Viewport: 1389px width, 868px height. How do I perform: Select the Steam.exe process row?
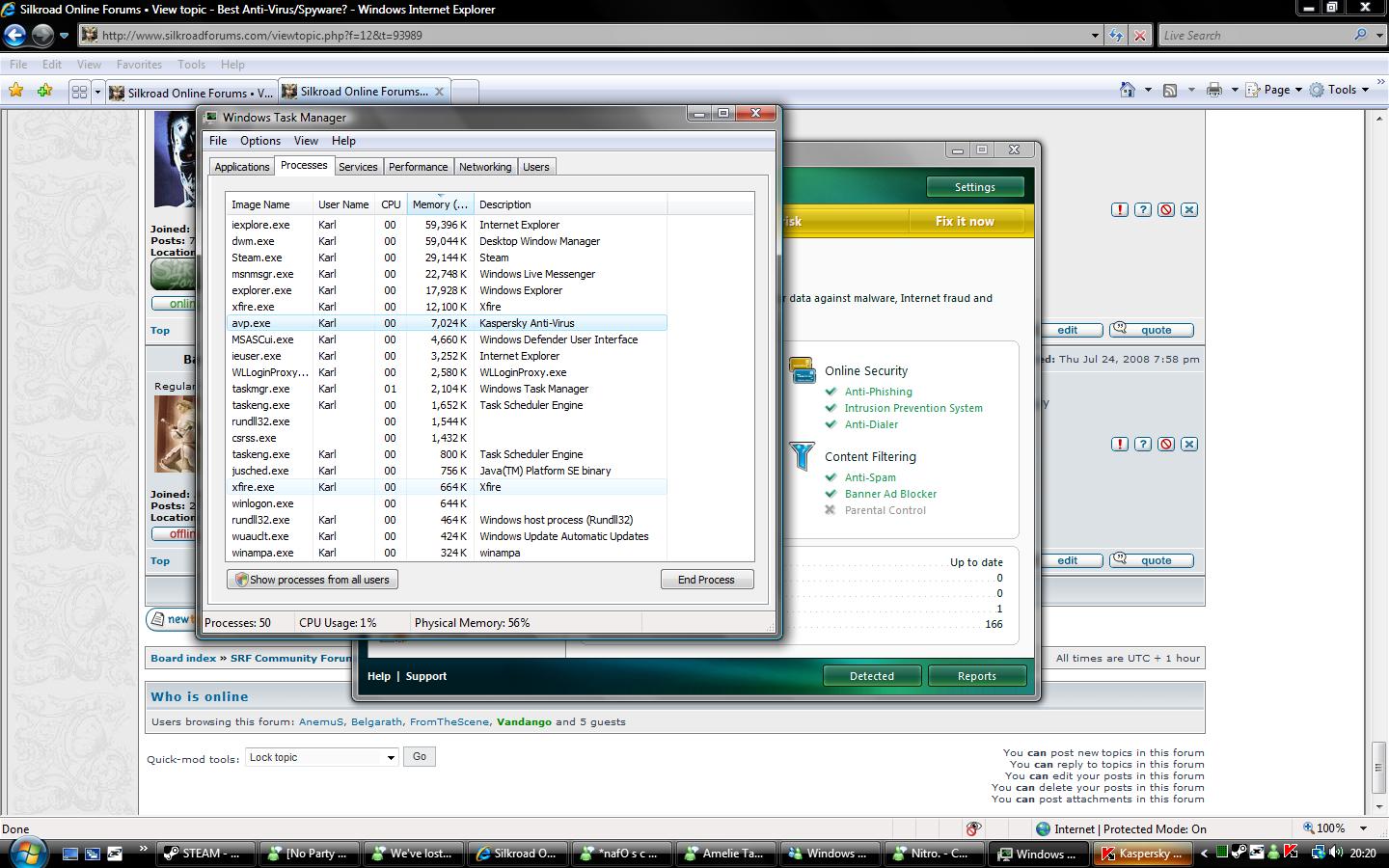coord(447,258)
